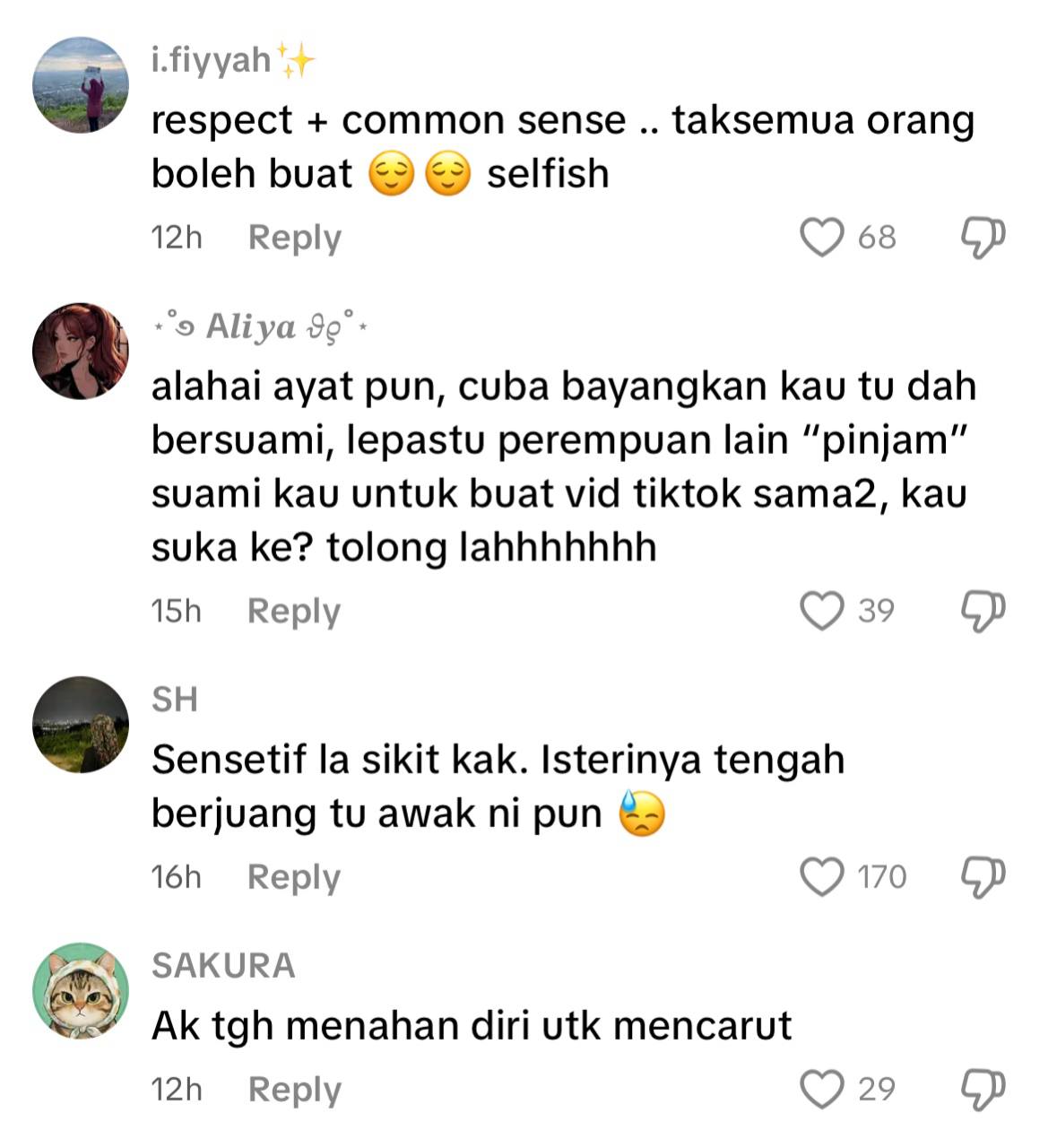Reply to i.fiyyah's comment
1048x1148 pixels.
point(294,239)
